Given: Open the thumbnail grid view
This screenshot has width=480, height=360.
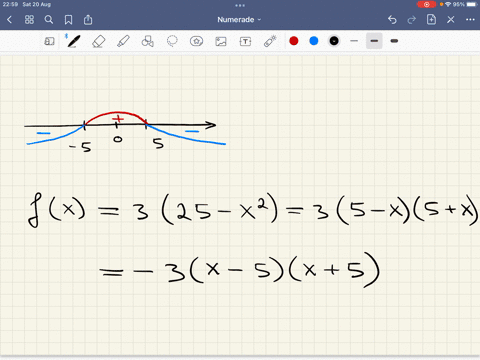Looking at the screenshot, I should coord(29,20).
